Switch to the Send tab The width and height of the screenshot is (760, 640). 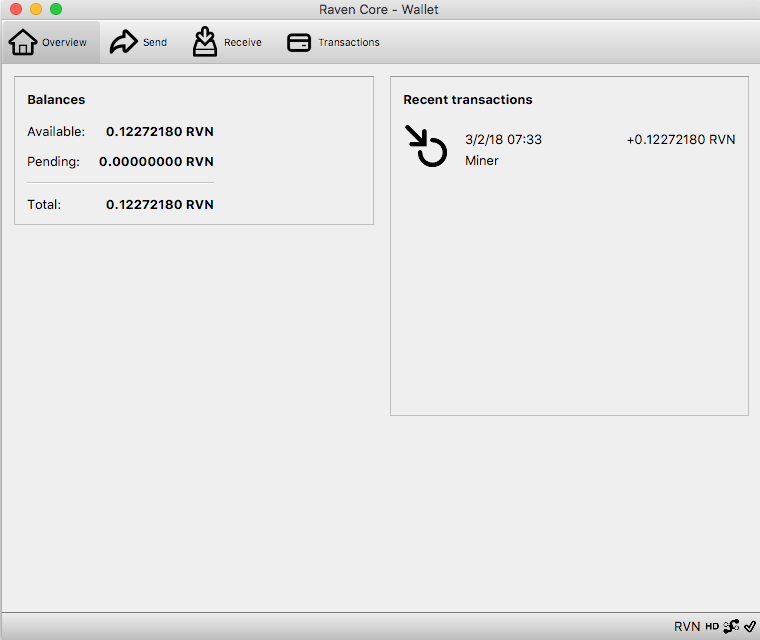[139, 42]
